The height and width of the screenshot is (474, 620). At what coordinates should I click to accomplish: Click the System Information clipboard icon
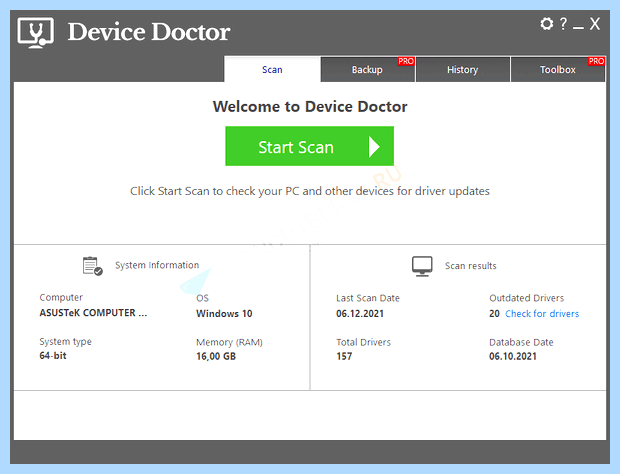click(93, 266)
